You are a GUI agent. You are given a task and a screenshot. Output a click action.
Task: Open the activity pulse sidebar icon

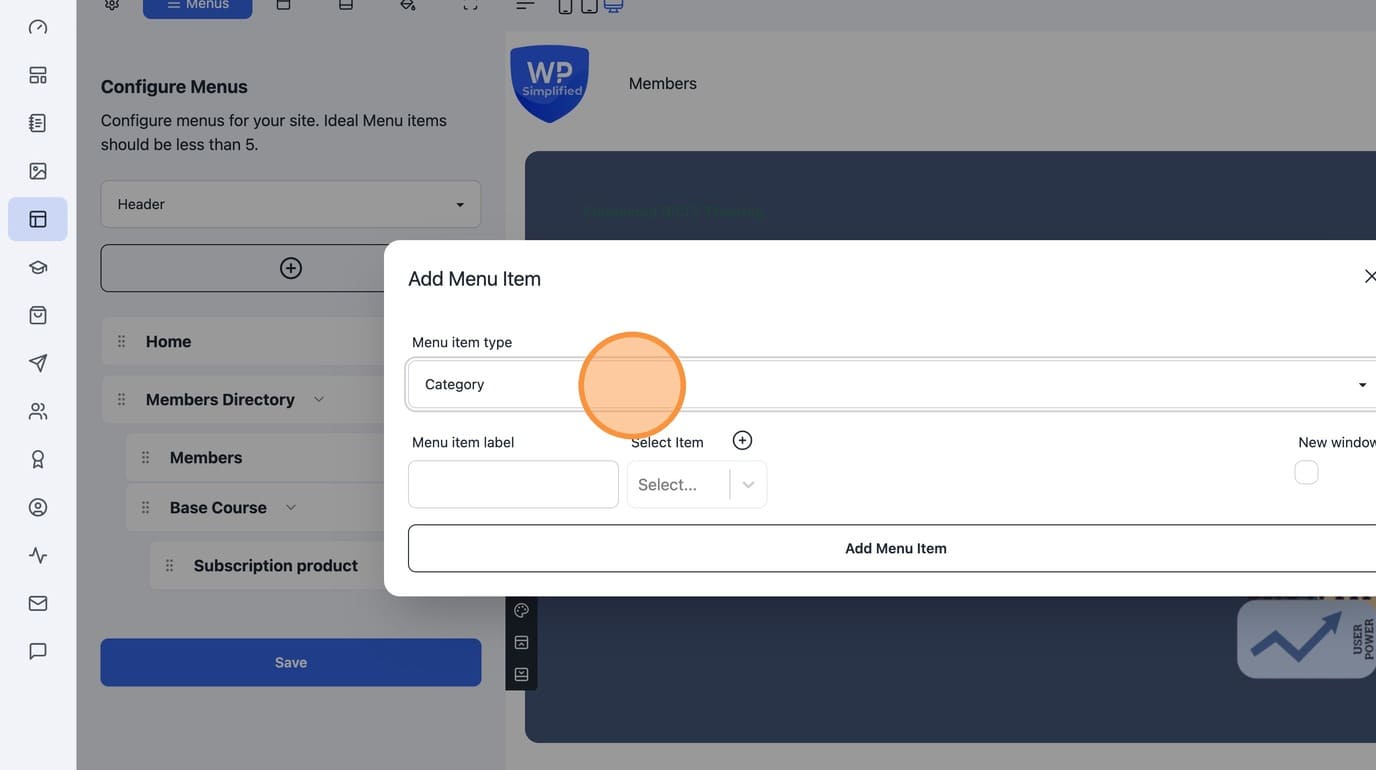click(x=38, y=555)
